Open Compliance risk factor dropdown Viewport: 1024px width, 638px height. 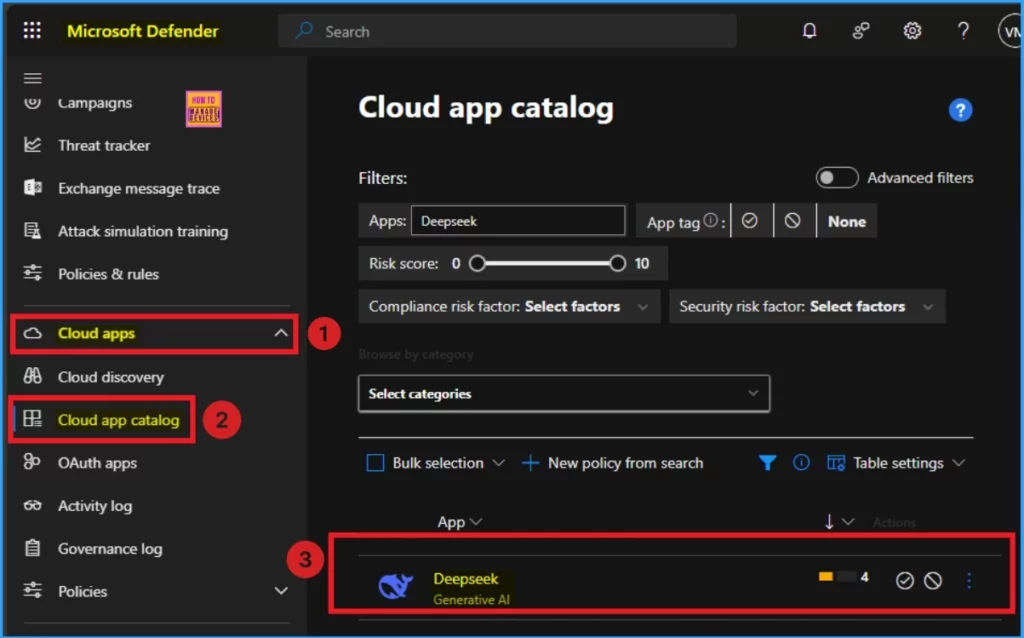509,306
